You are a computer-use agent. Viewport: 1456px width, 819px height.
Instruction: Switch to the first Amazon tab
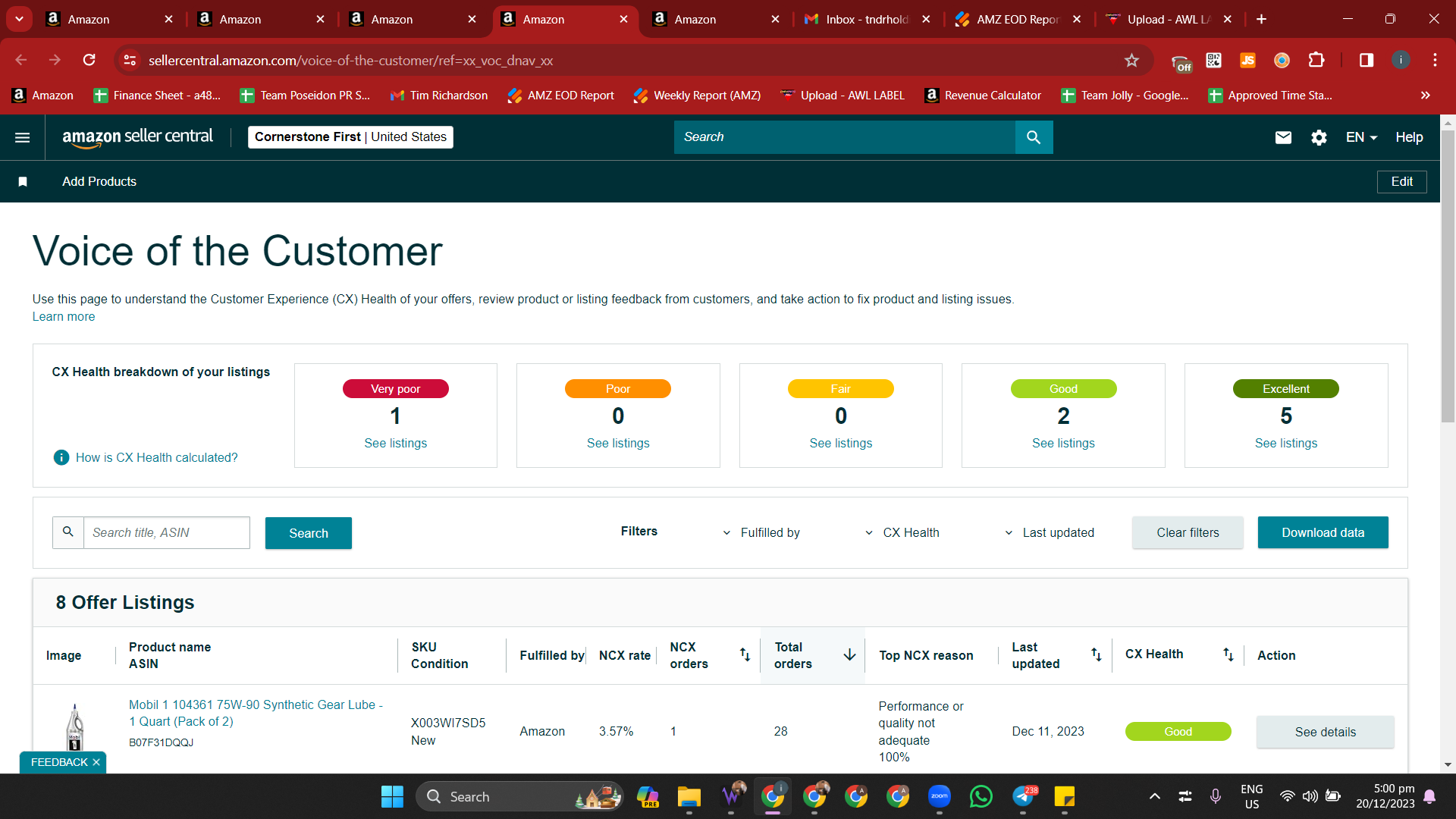pos(109,19)
